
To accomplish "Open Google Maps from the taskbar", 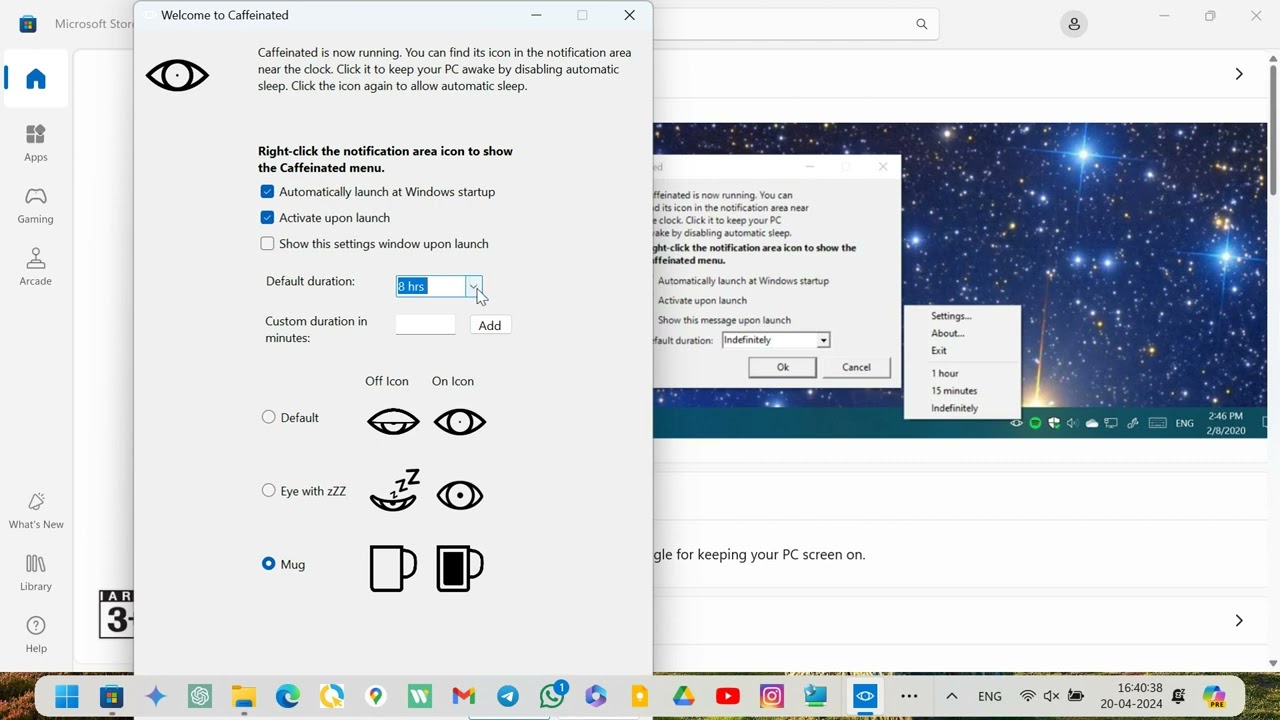I will click(x=376, y=696).
